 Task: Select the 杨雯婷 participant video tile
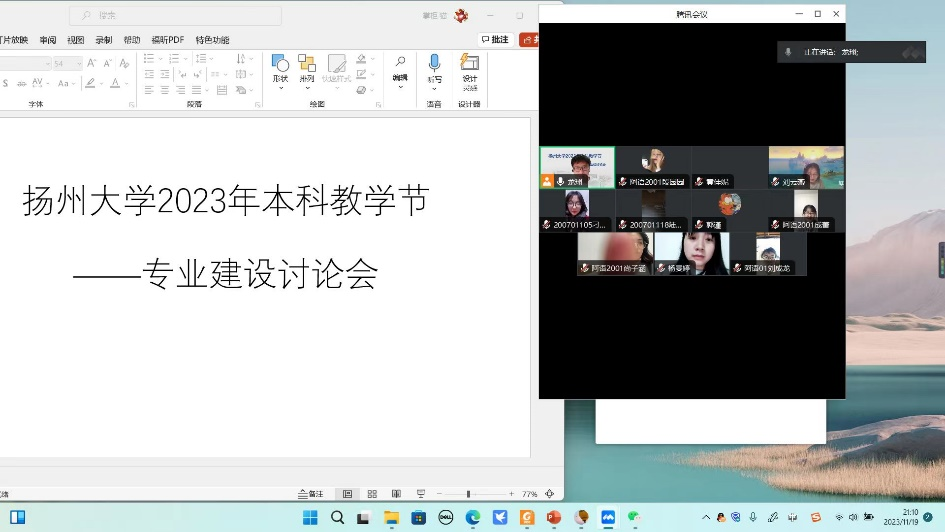click(x=692, y=254)
